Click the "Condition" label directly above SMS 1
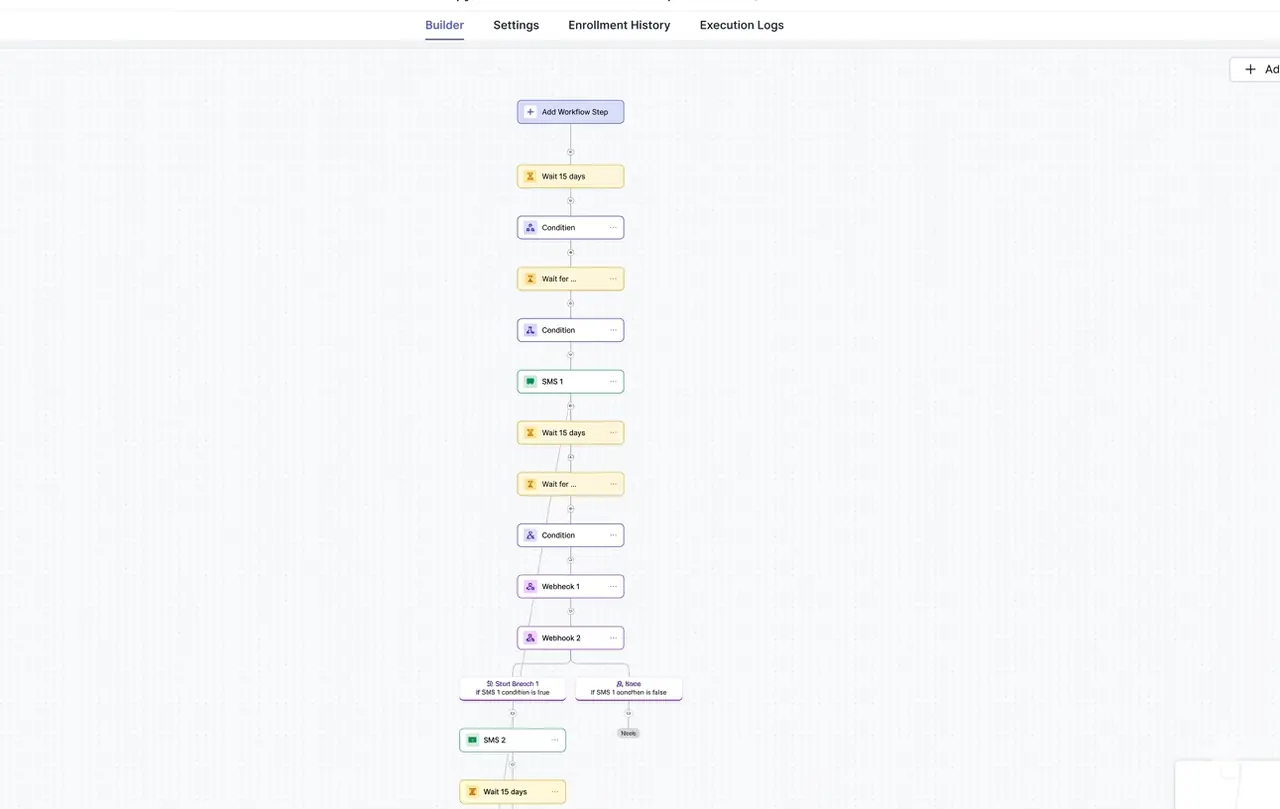 click(558, 330)
